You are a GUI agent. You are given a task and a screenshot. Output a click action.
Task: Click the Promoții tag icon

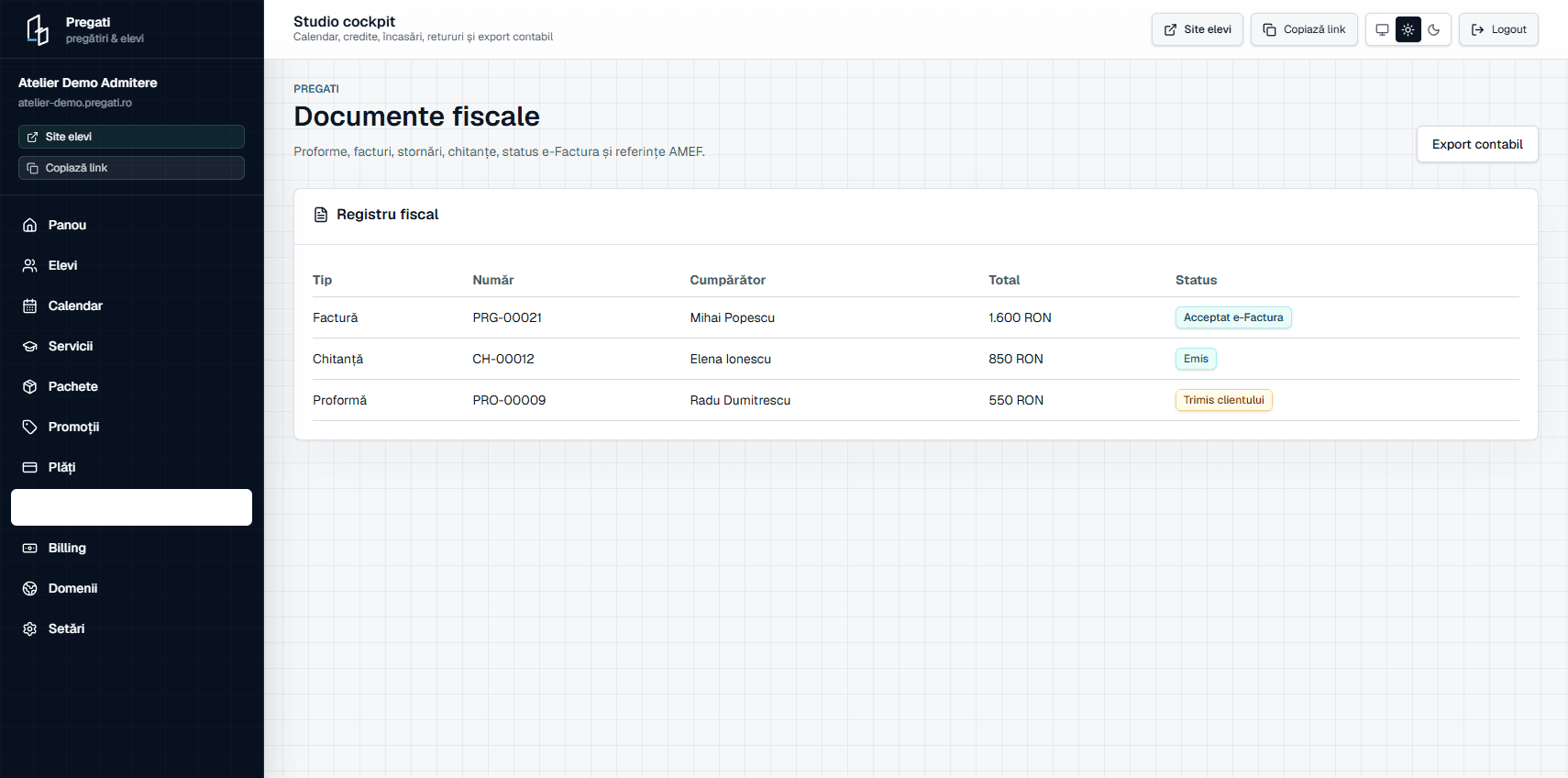[x=30, y=427]
